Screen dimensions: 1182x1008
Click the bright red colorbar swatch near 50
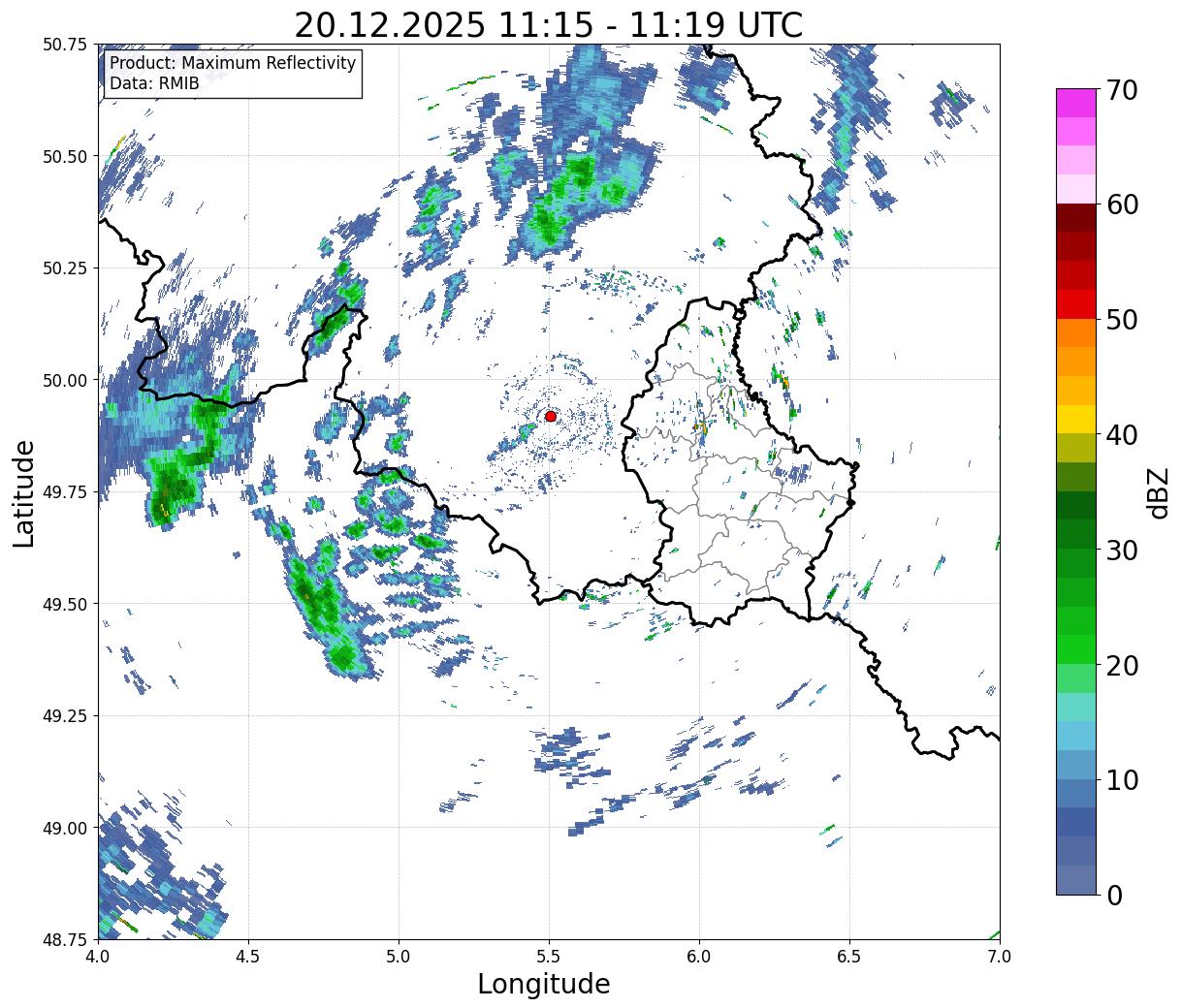[x=1076, y=304]
